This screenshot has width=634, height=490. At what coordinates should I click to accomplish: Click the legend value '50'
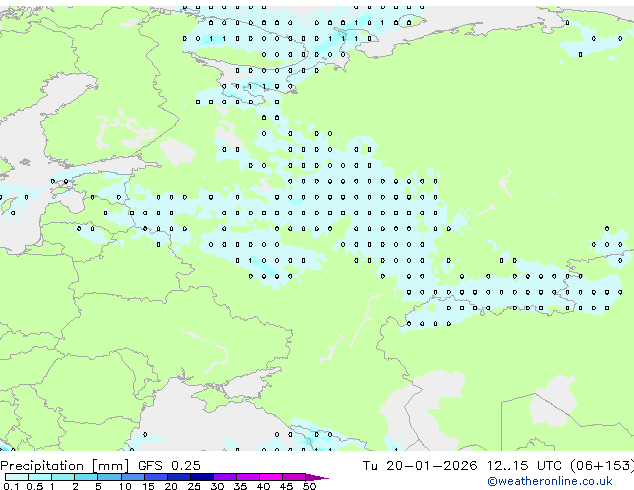[309, 486]
